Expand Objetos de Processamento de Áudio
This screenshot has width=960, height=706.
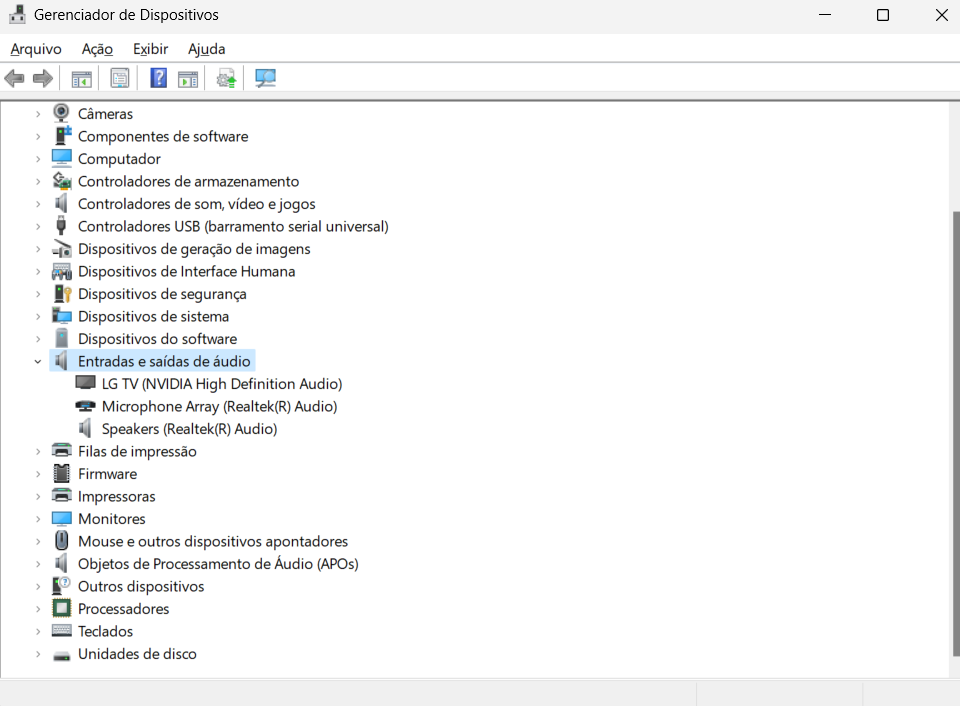38,564
